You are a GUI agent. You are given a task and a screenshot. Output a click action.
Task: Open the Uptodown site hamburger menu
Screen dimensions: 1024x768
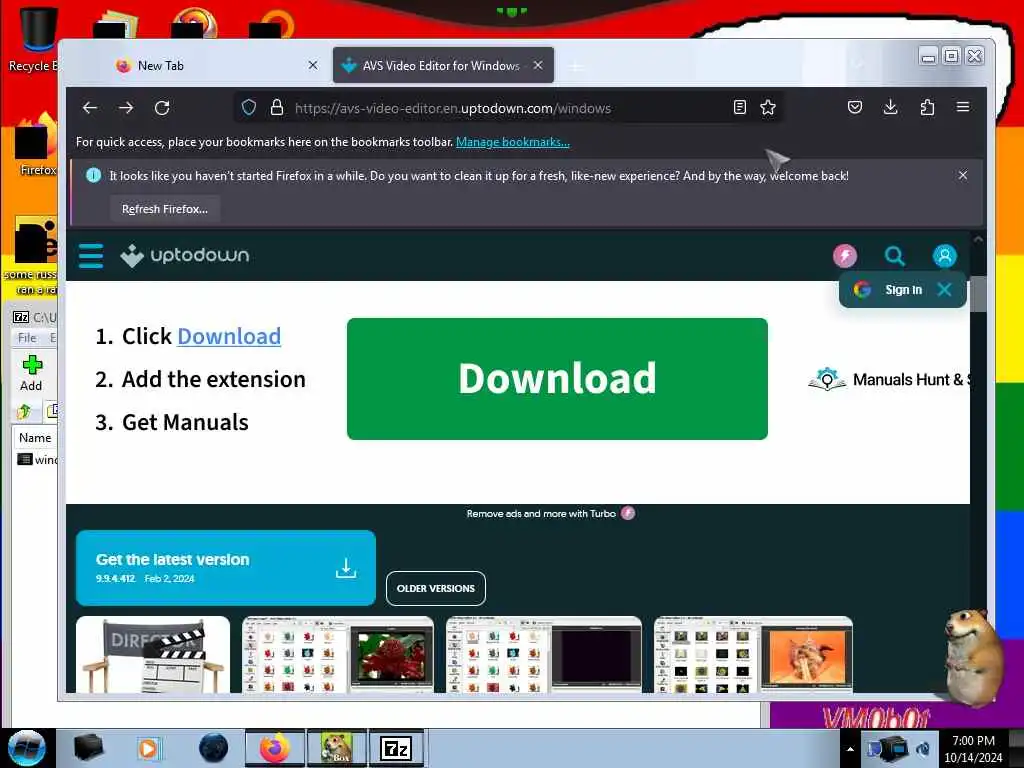point(91,255)
